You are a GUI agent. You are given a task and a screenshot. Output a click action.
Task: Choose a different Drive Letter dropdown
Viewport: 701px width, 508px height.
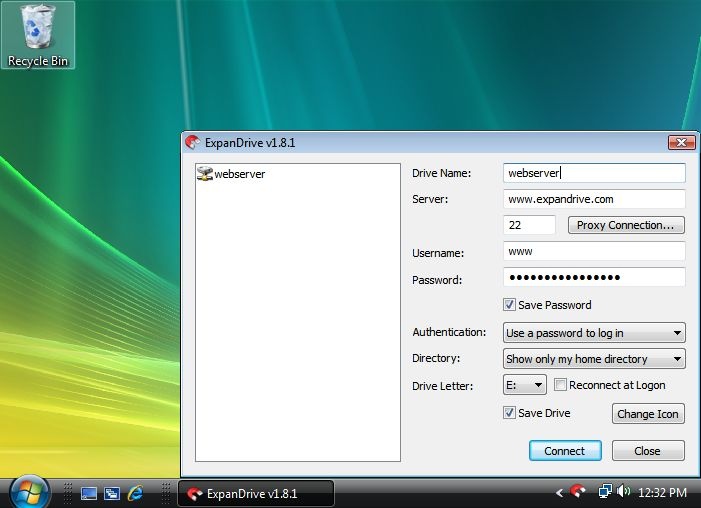(x=524, y=385)
